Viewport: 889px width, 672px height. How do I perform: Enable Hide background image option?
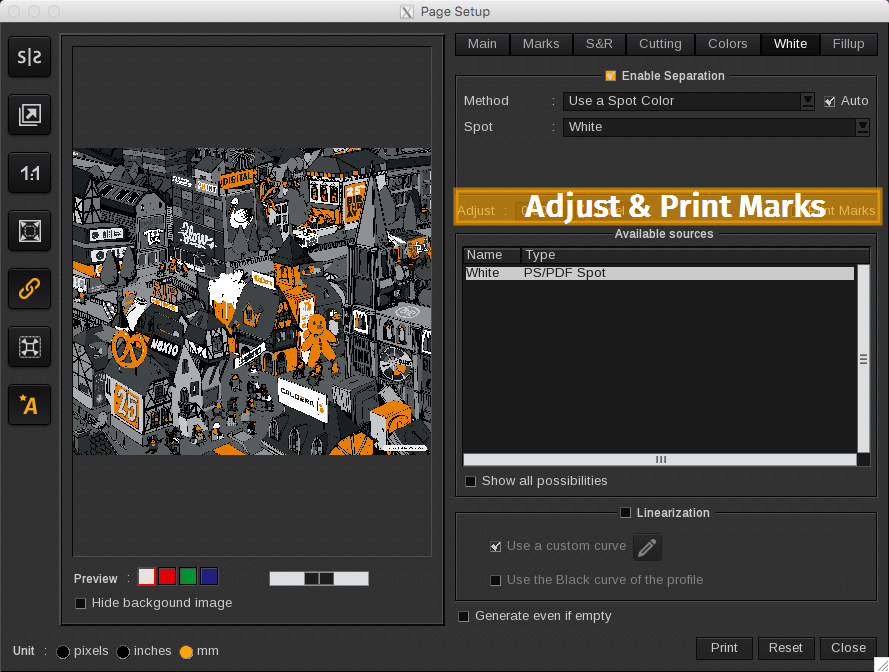81,603
